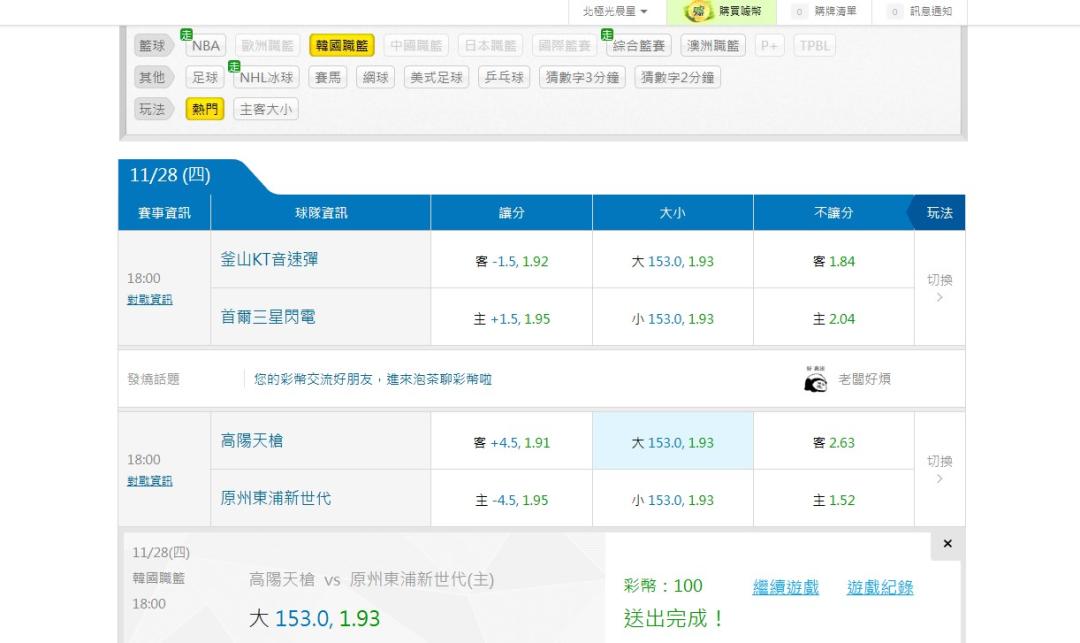Open 猜數字2分鐘 game

(678, 77)
